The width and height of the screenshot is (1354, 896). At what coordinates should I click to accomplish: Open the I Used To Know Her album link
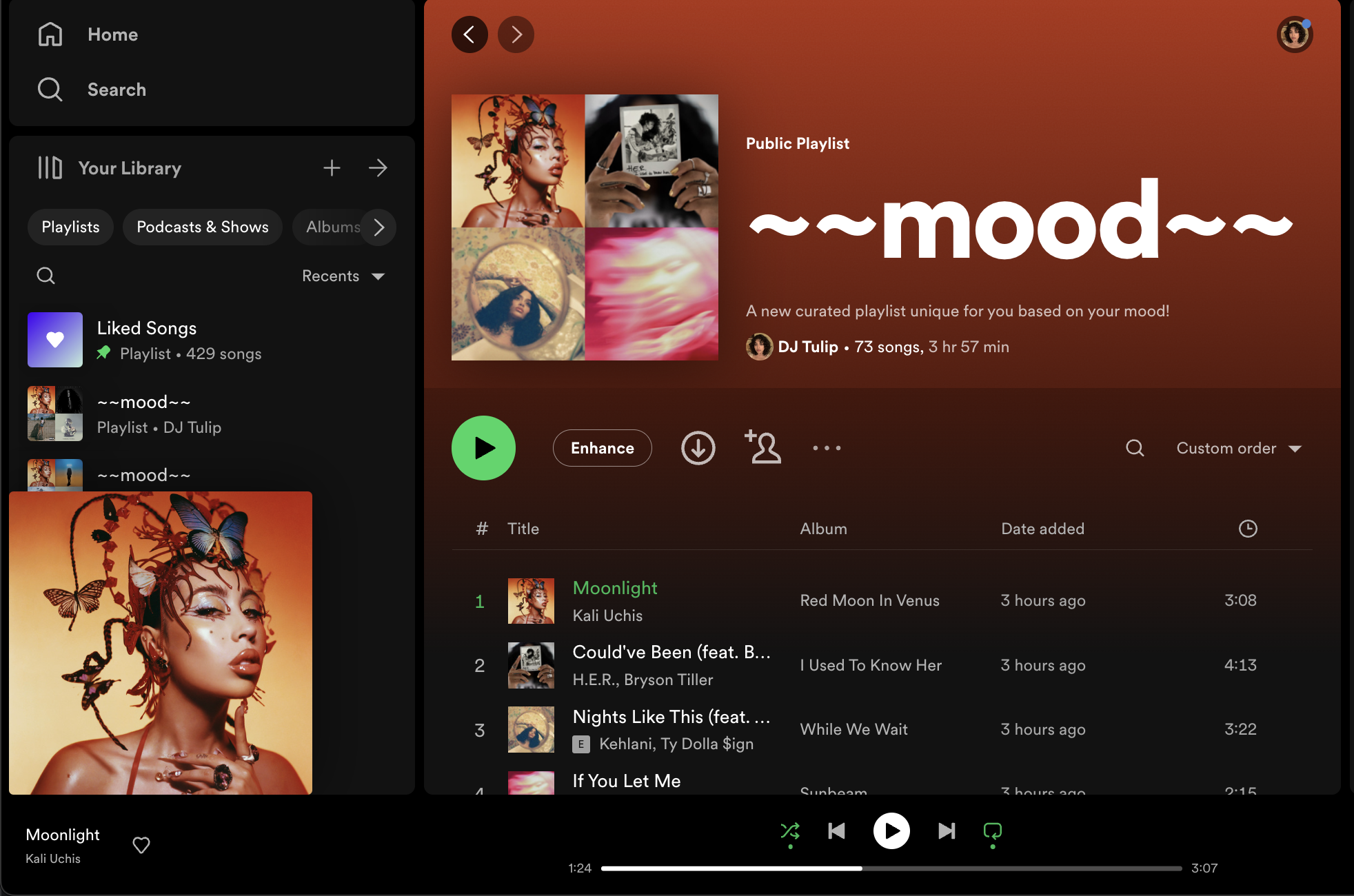pos(871,665)
